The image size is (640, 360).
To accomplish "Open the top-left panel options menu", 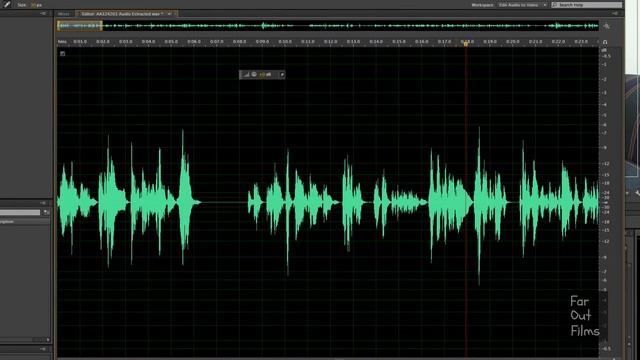I will [x=43, y=13].
